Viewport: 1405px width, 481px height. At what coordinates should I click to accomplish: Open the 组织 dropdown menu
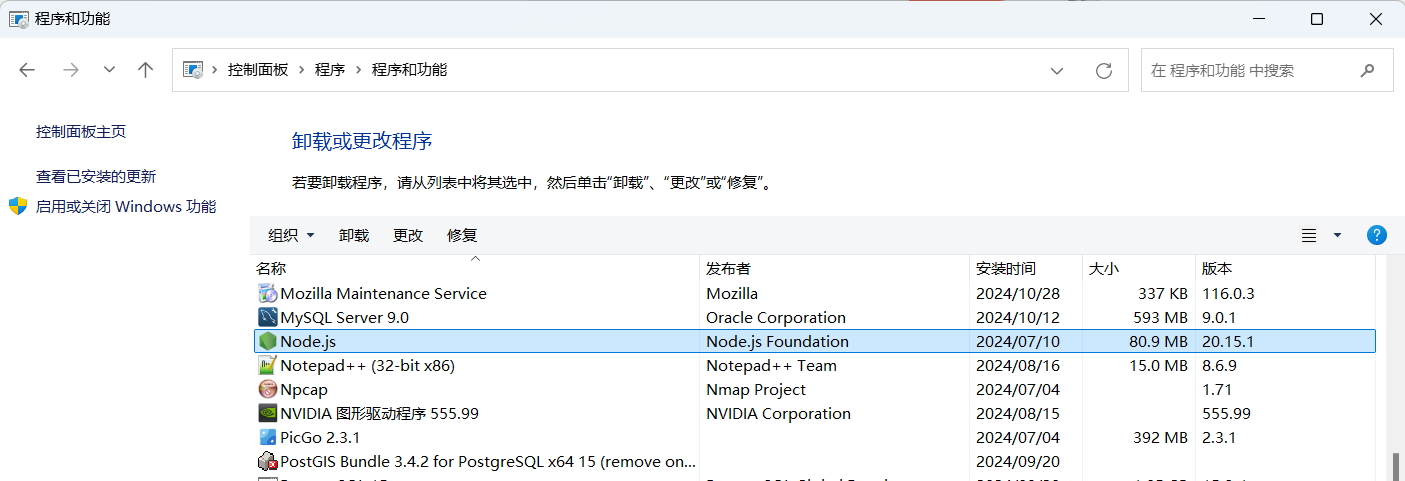pos(291,236)
